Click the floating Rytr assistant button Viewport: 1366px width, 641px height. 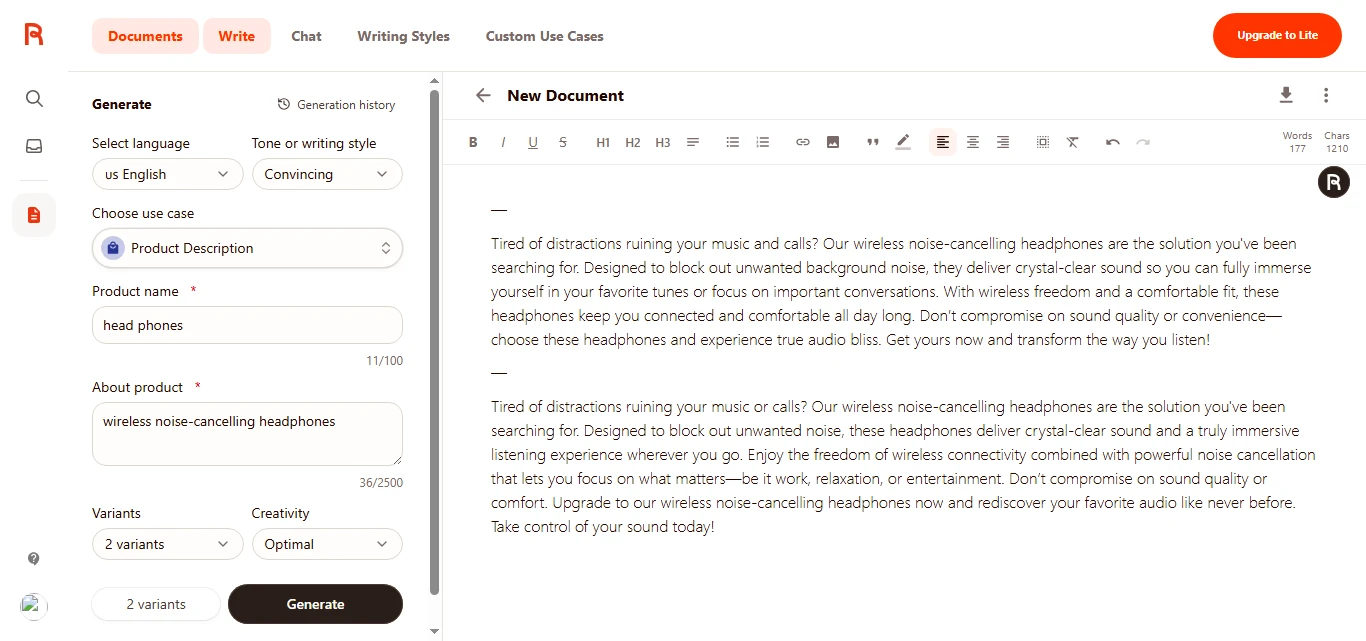[x=1334, y=182]
